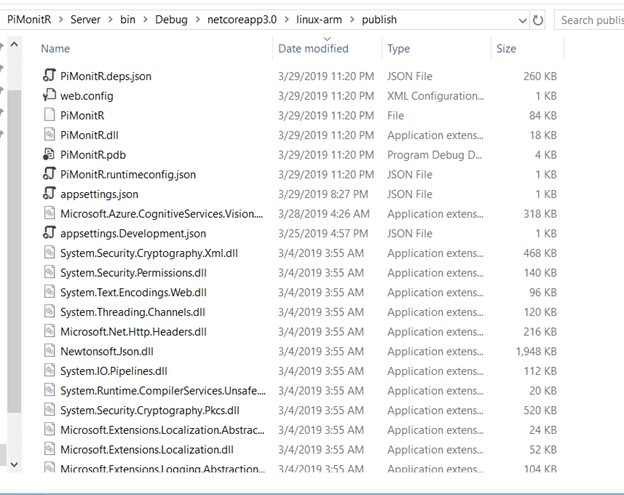Click the System.Text.Encodings.Web.dll icon
Screen dimensions: 624x495
point(49,292)
